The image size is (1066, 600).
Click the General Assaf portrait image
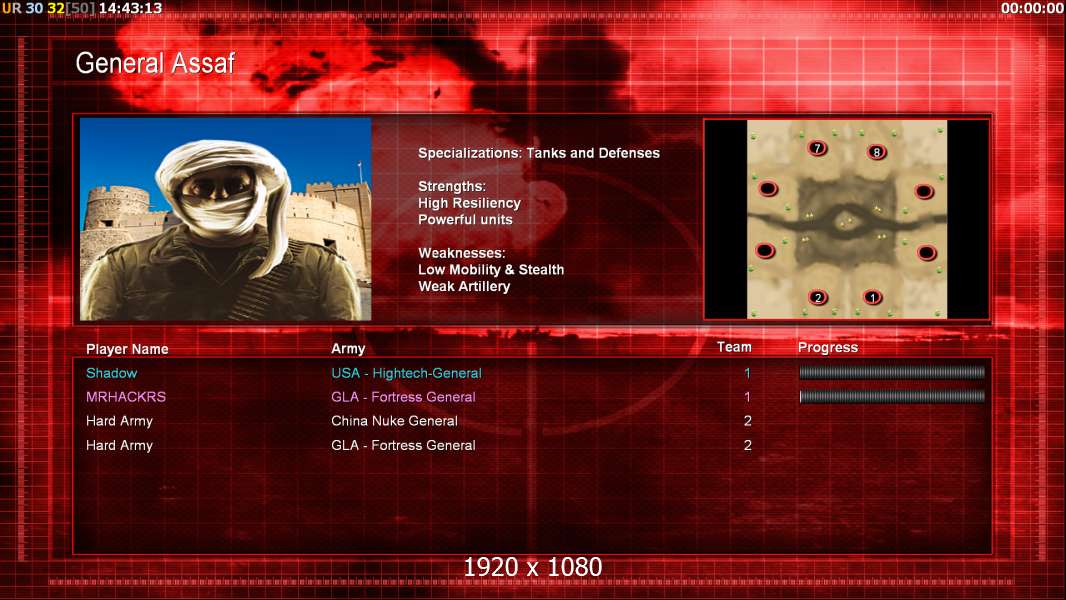click(225, 219)
